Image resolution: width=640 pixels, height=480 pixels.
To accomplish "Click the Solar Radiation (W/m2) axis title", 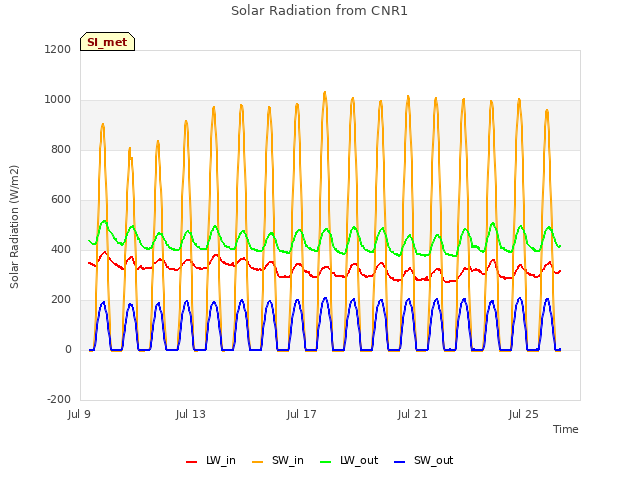I will pos(14,227).
